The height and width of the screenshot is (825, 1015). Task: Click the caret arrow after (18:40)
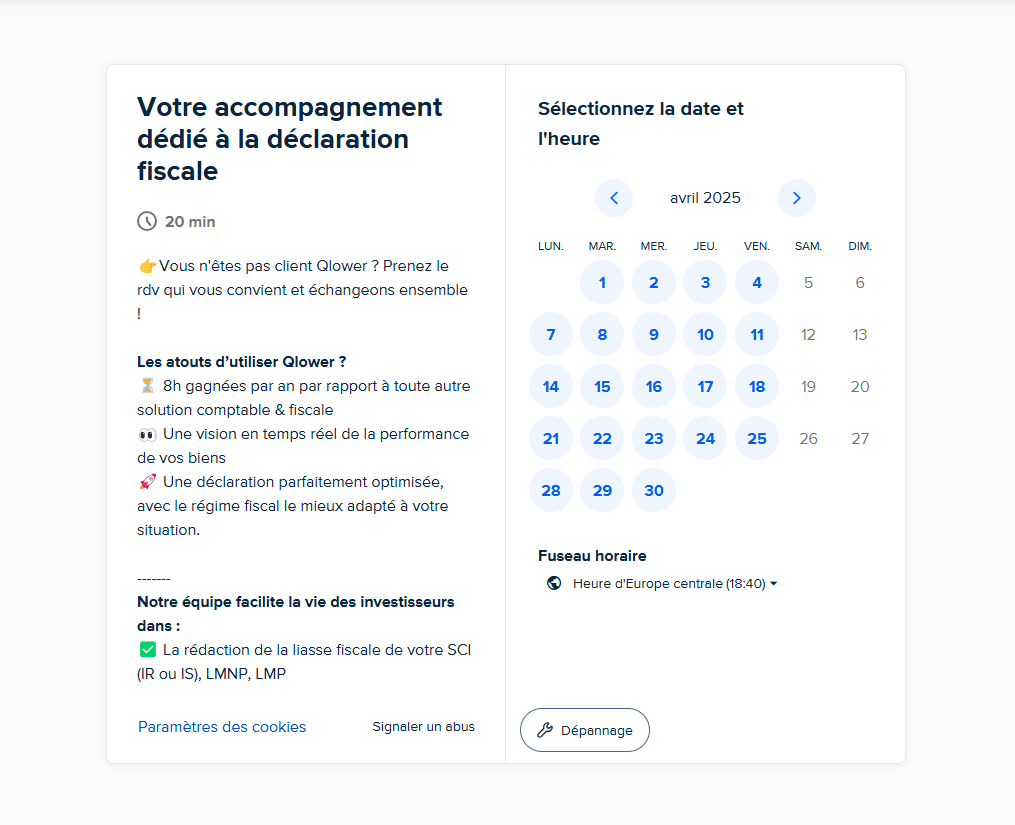pos(774,583)
